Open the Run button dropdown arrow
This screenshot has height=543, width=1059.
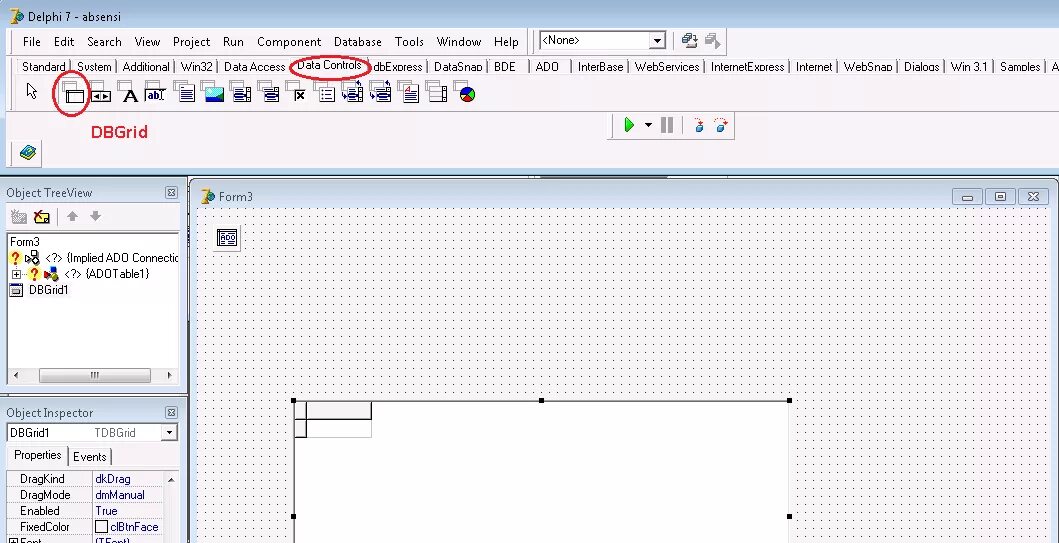[648, 125]
